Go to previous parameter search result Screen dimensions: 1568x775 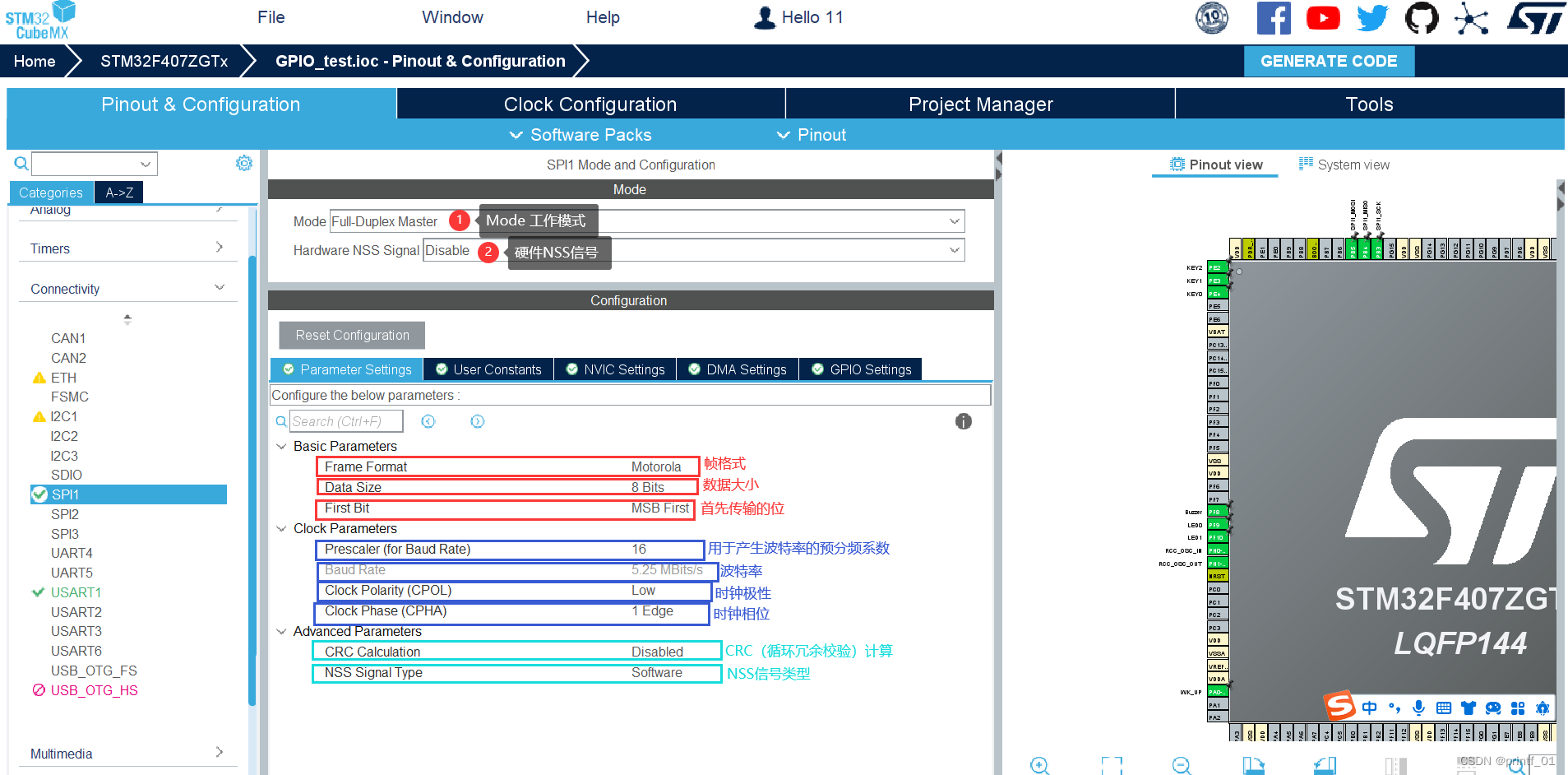[428, 421]
